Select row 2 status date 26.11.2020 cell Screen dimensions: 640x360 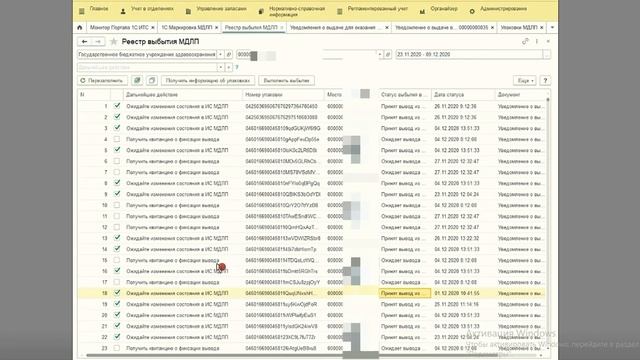(462, 117)
